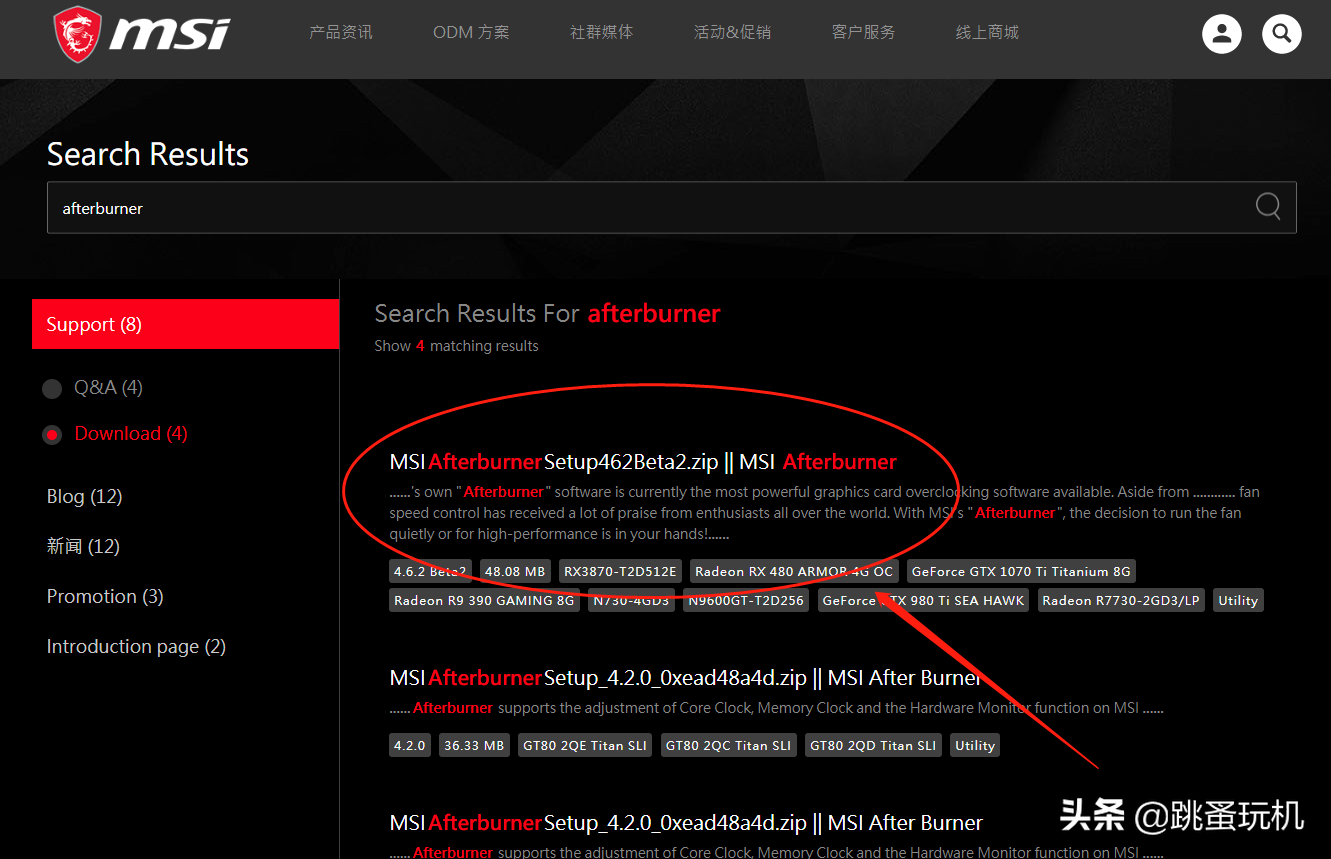Select the Download (4) filter

click(x=115, y=434)
